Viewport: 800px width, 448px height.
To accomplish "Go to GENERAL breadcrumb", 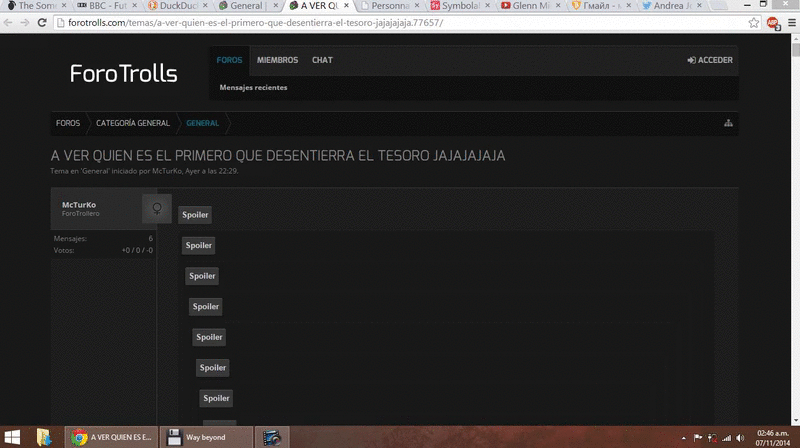I will tap(202, 123).
